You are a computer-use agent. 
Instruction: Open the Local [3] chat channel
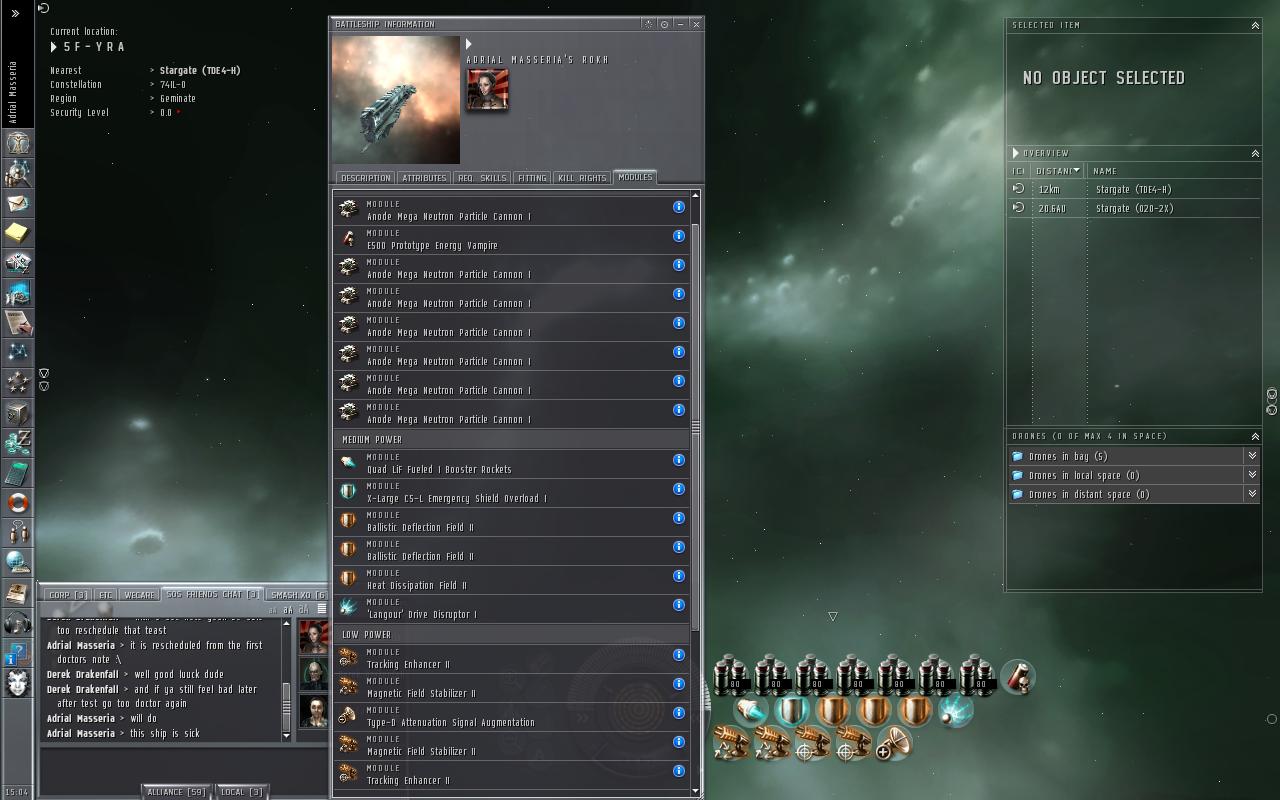click(242, 792)
